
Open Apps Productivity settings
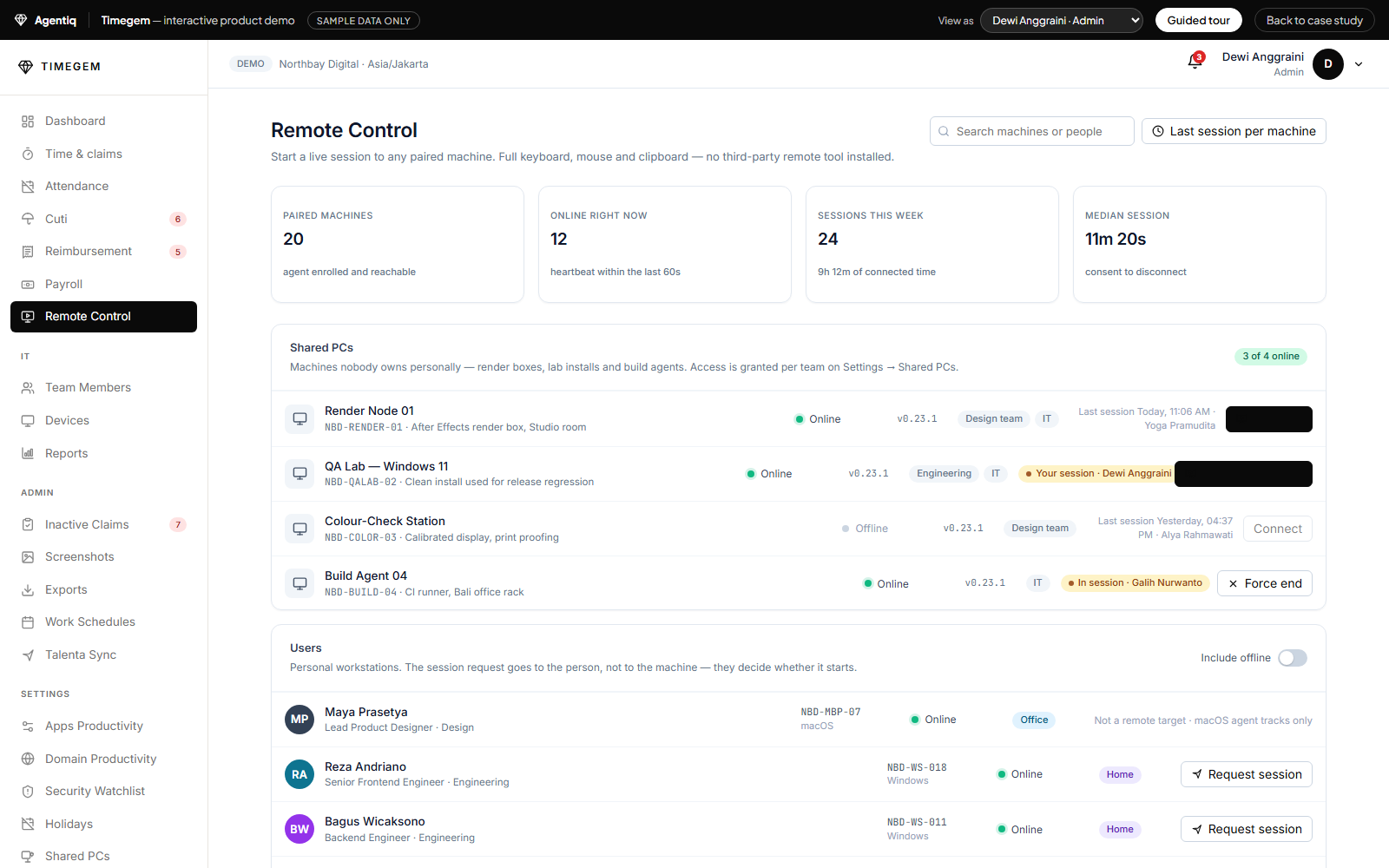pyautogui.click(x=103, y=727)
